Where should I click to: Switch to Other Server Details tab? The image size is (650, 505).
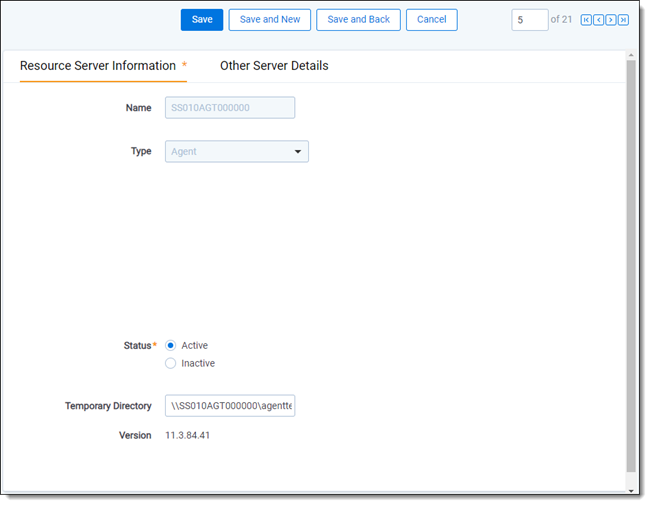(x=274, y=66)
